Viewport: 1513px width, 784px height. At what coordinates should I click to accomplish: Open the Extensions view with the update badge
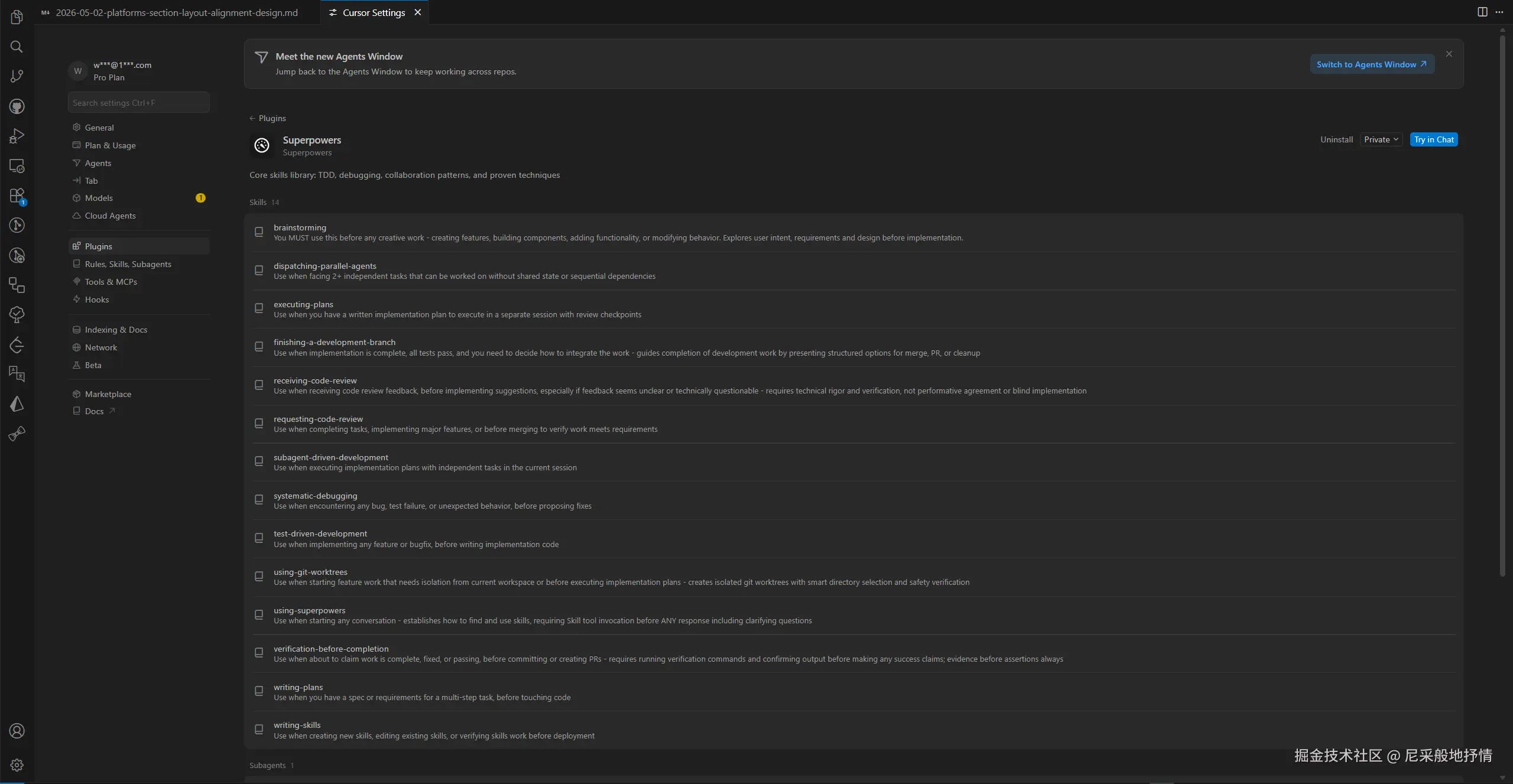[x=17, y=196]
